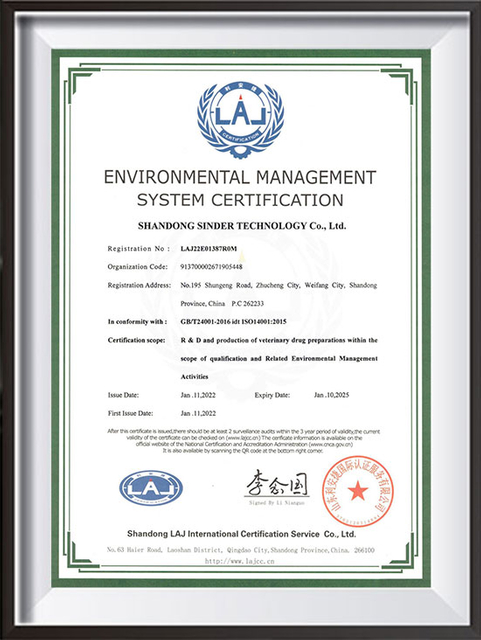Click 'Signed By Li Nianguo' caption
Viewport: 481px width, 640px height.
(277, 503)
